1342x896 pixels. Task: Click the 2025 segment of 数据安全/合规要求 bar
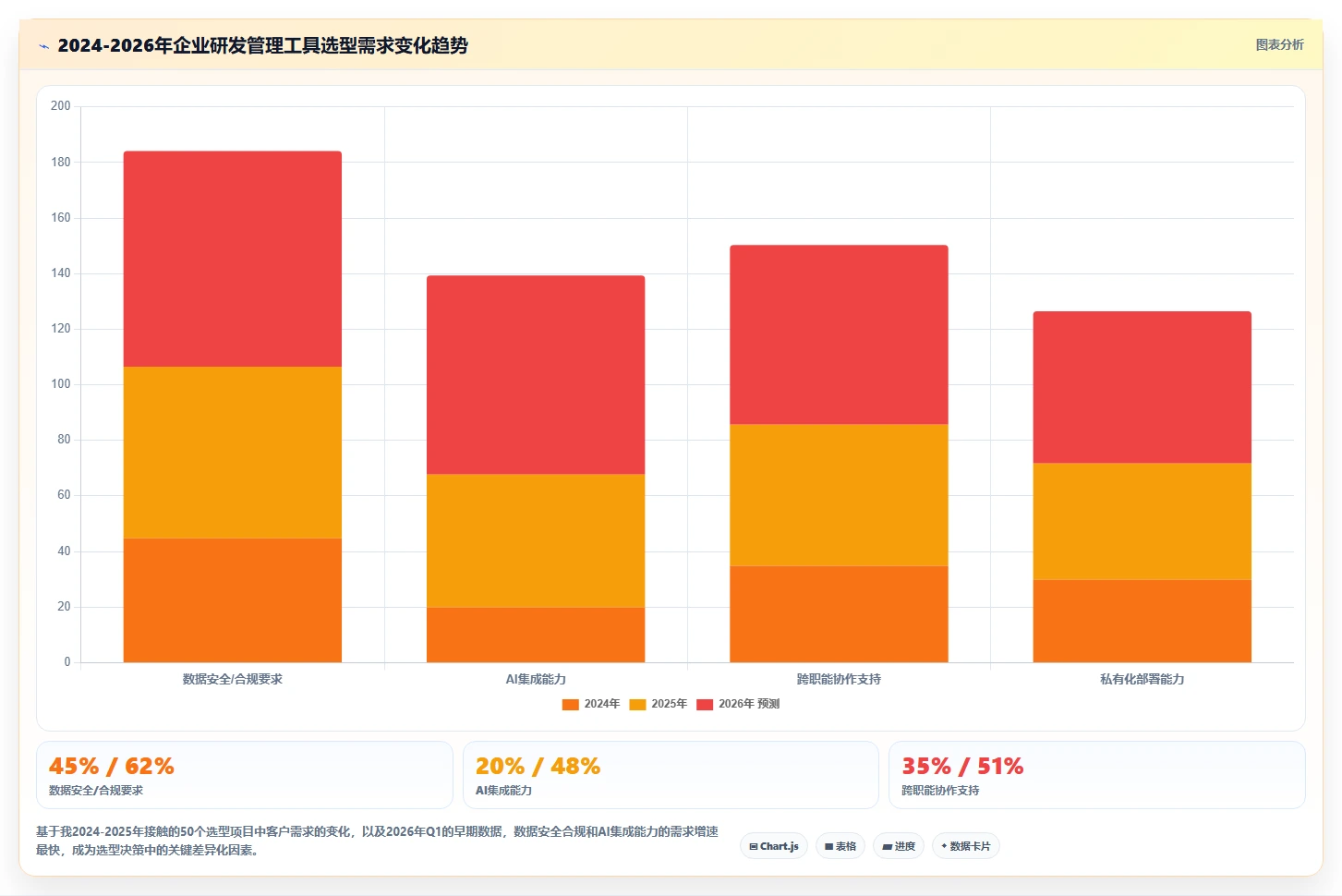click(x=233, y=453)
